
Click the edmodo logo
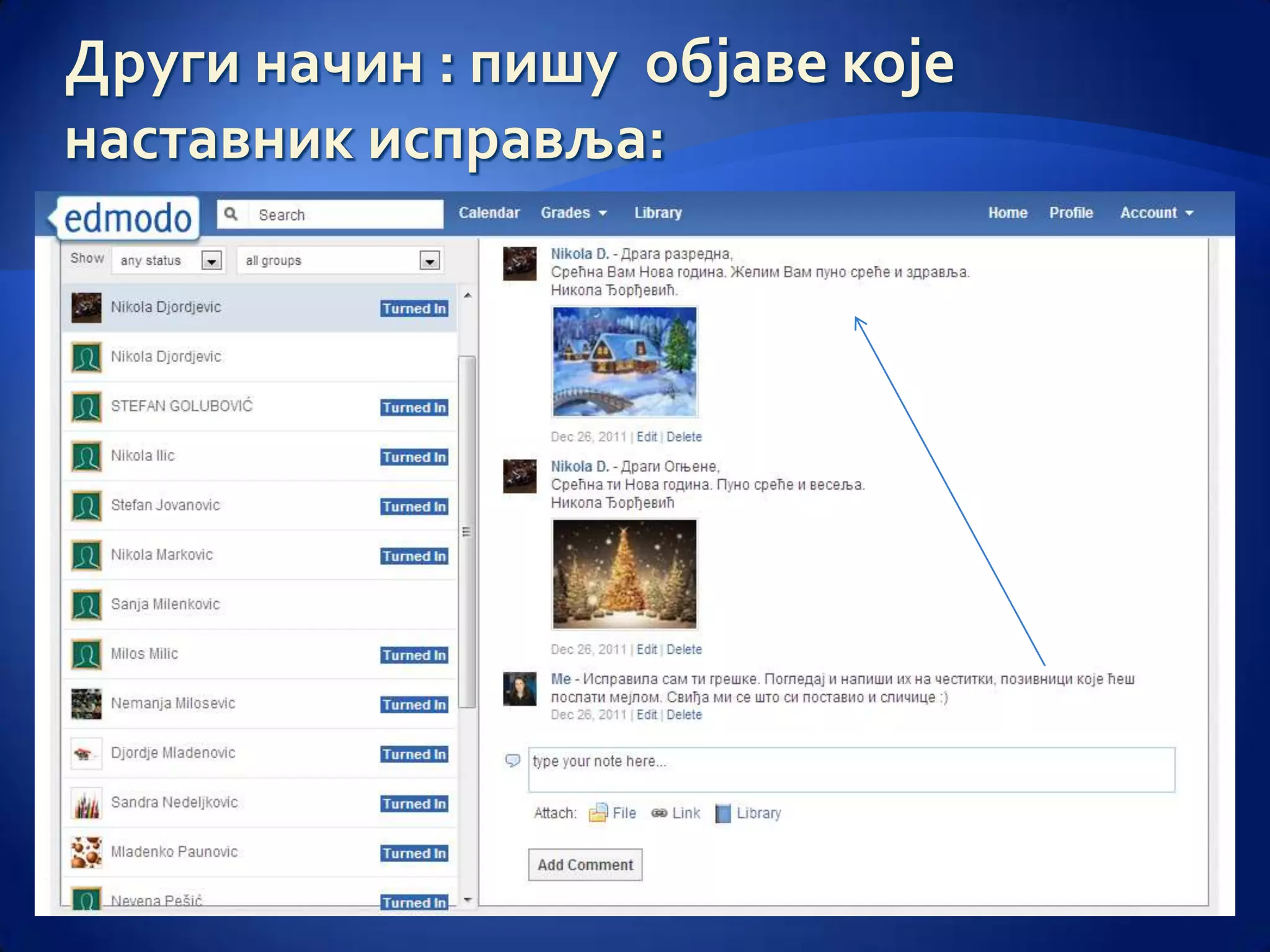(x=127, y=218)
